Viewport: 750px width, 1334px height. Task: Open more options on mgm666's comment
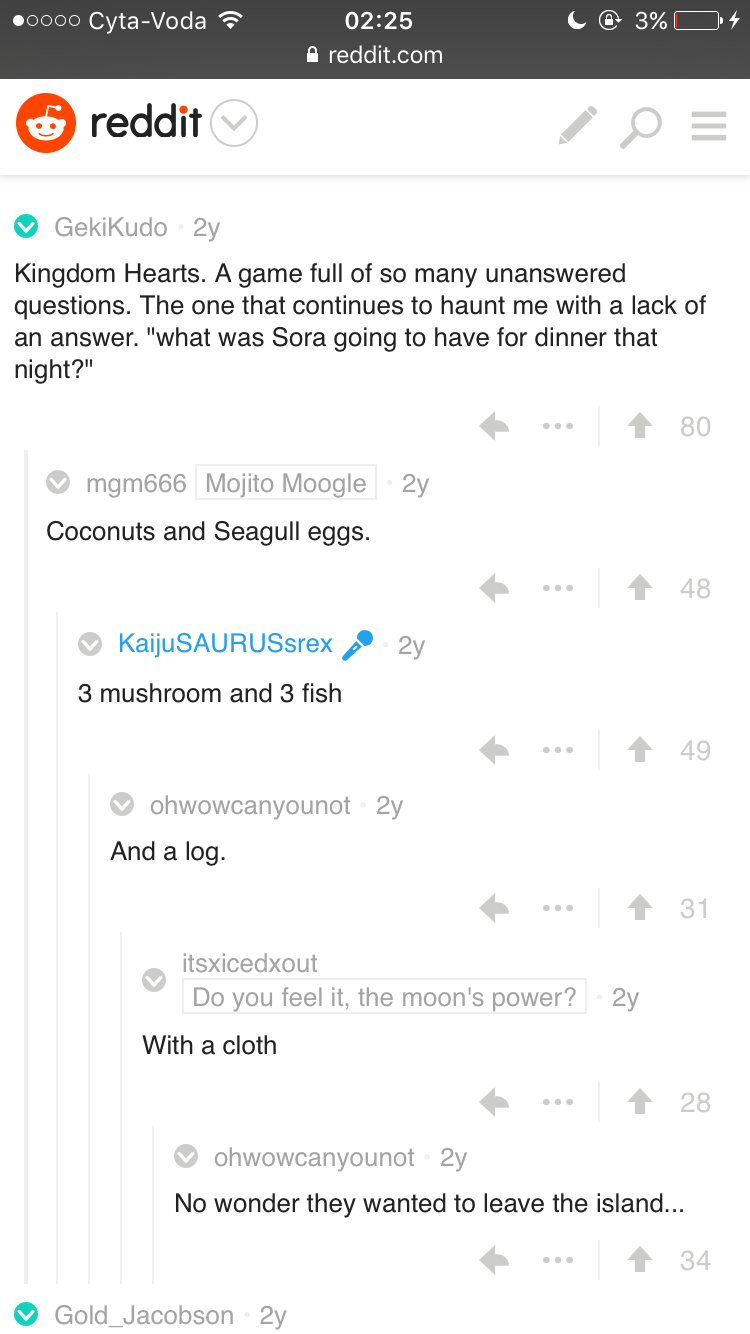[558, 589]
